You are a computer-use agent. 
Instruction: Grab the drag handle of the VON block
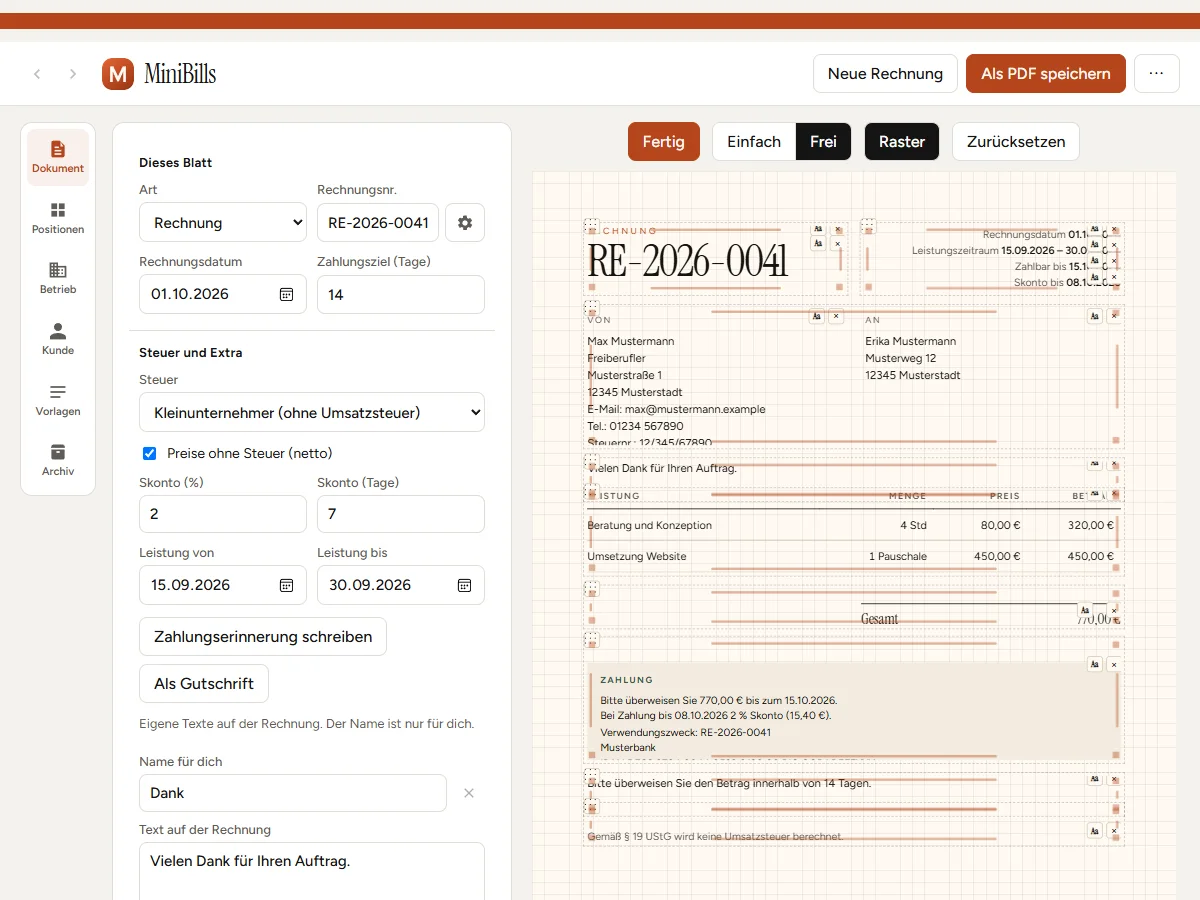coord(591,308)
